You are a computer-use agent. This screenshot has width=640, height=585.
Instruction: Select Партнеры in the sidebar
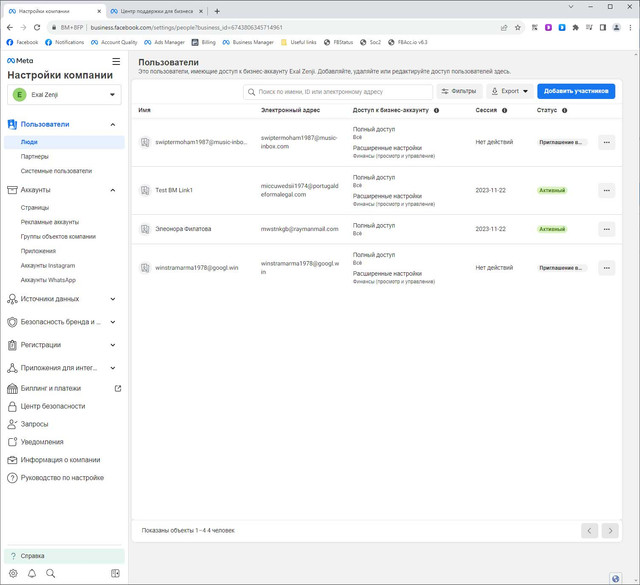pyautogui.click(x=35, y=157)
